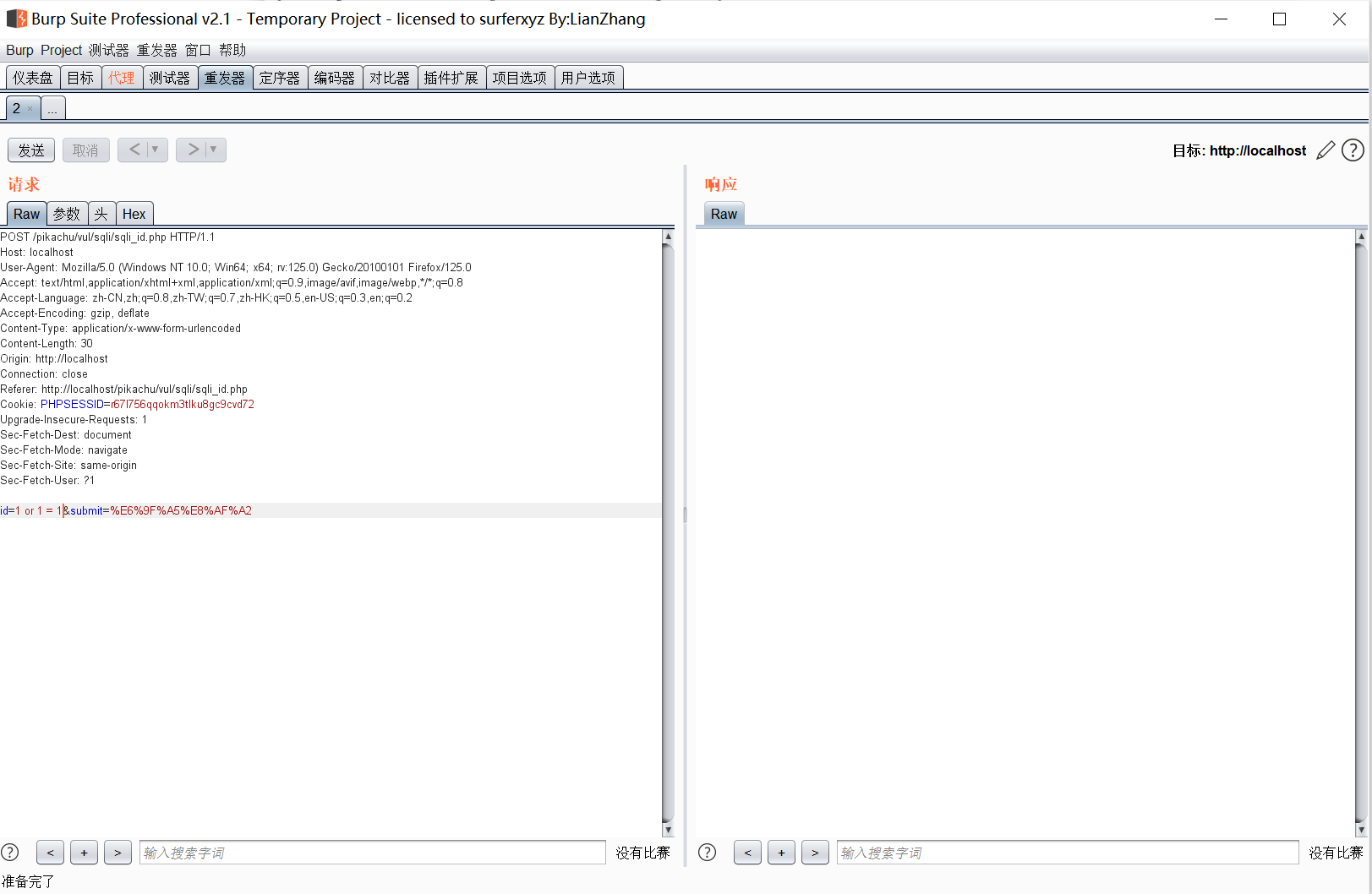Select request 参数 view tab

point(67,214)
